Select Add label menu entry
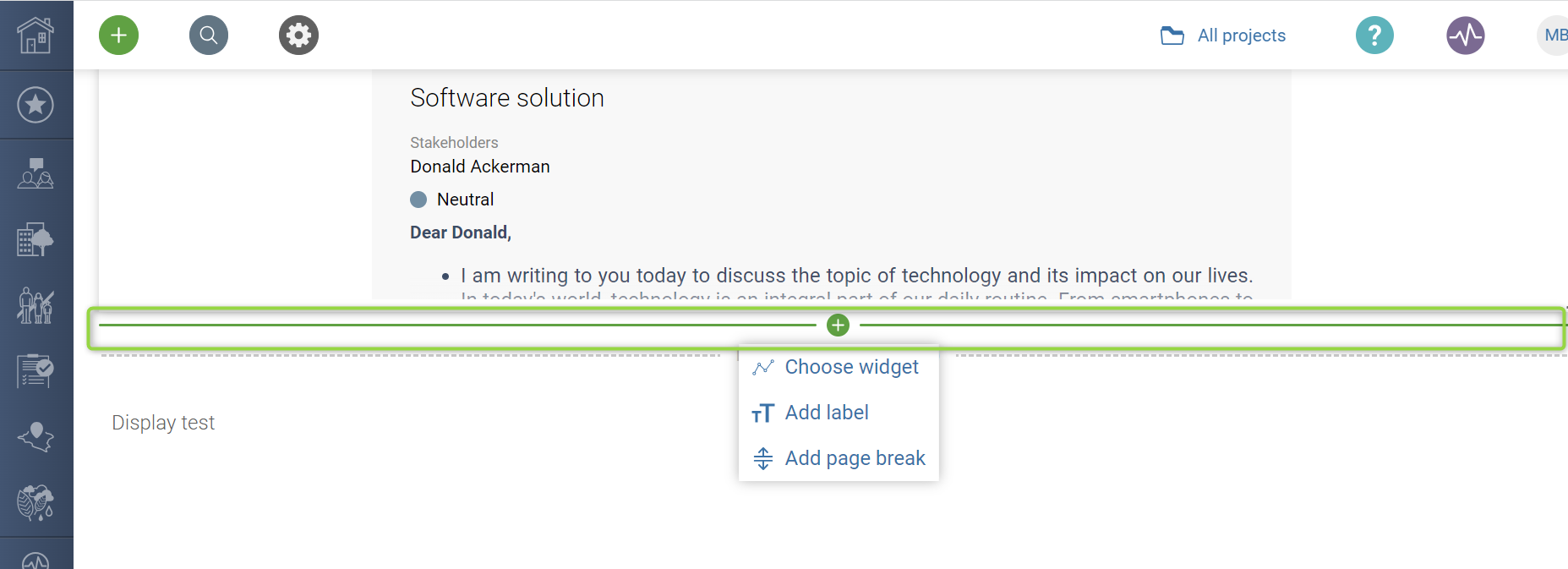Screen dimensions: 1568x569 [827, 413]
